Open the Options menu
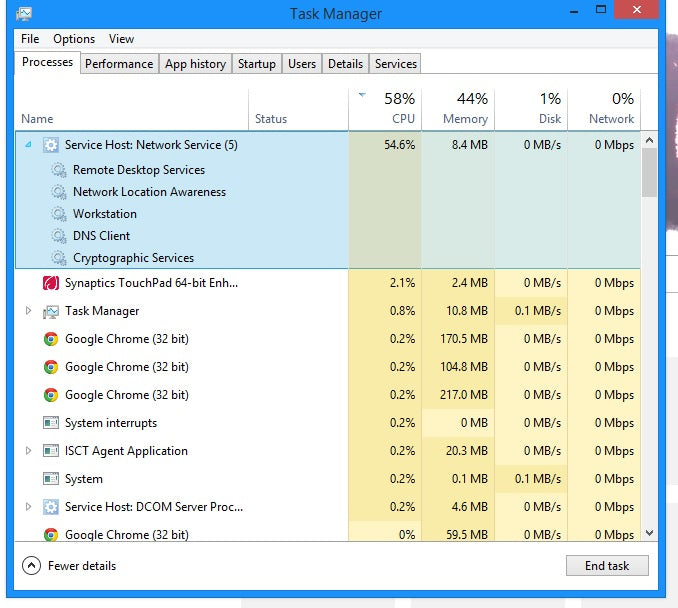 (x=74, y=39)
